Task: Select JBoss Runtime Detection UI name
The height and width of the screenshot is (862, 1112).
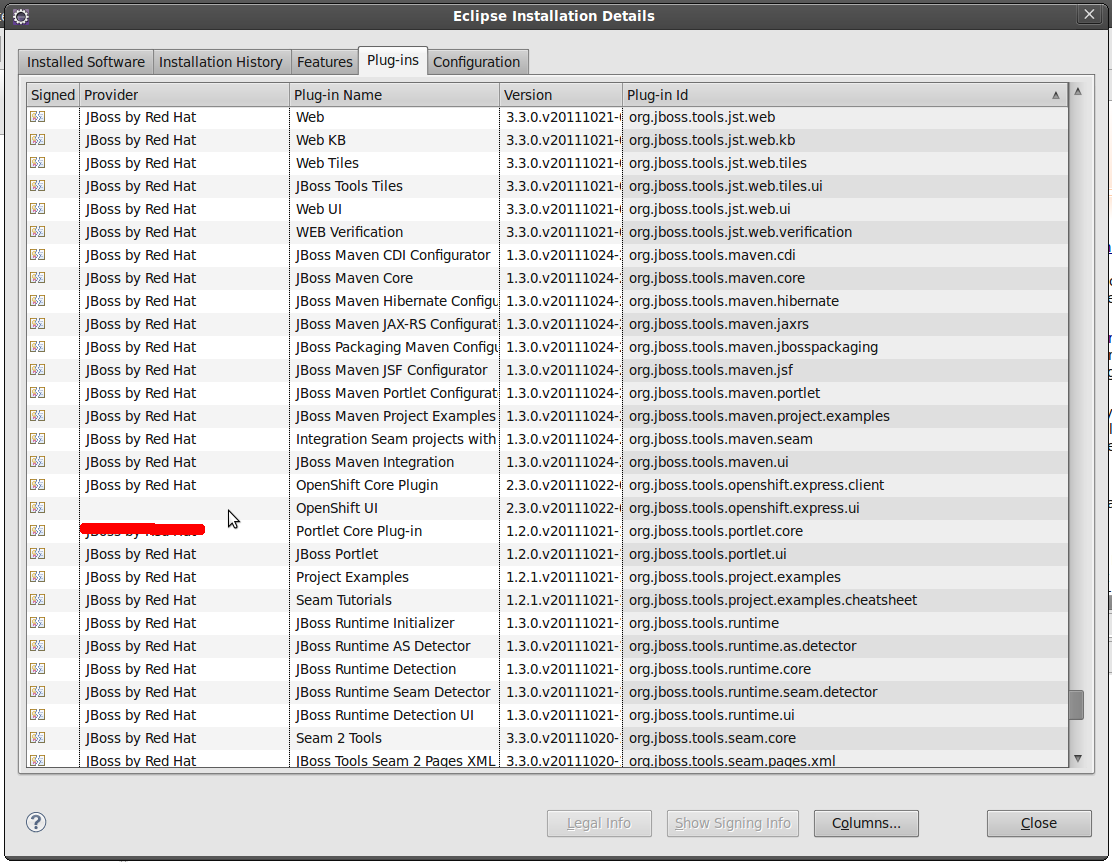Action: coord(384,714)
